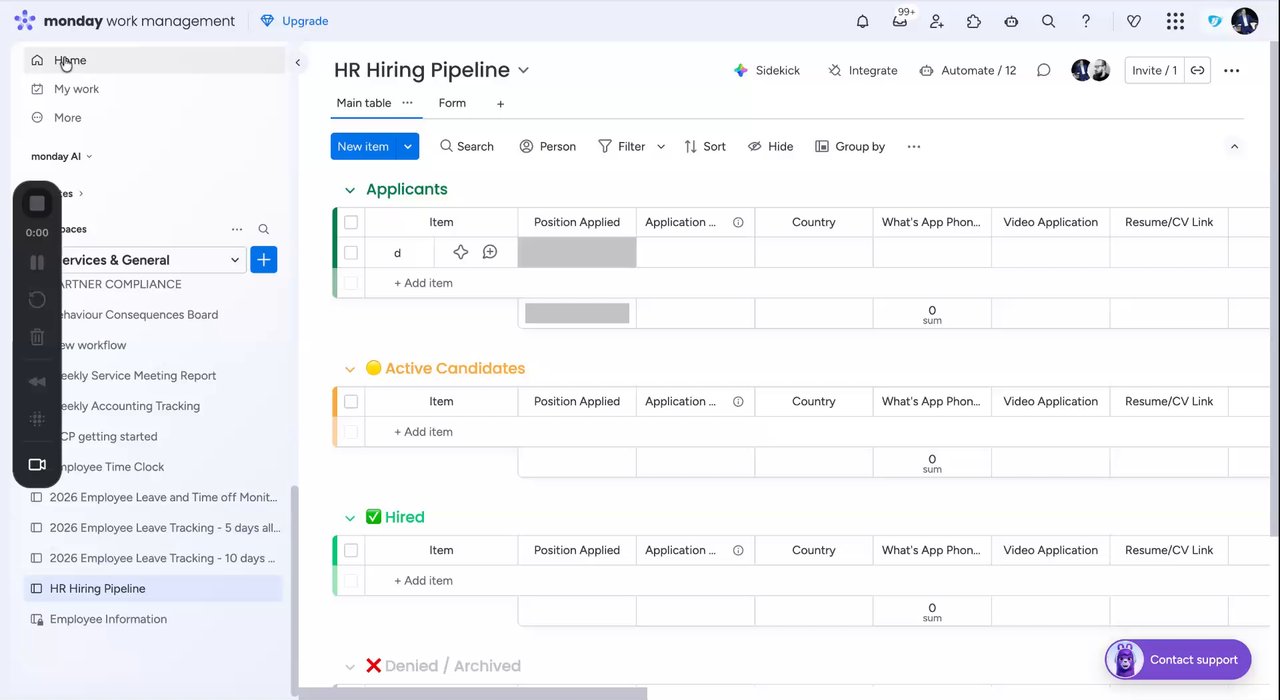The image size is (1280, 700).
Task: Open New item dropdown arrow
Action: click(407, 146)
